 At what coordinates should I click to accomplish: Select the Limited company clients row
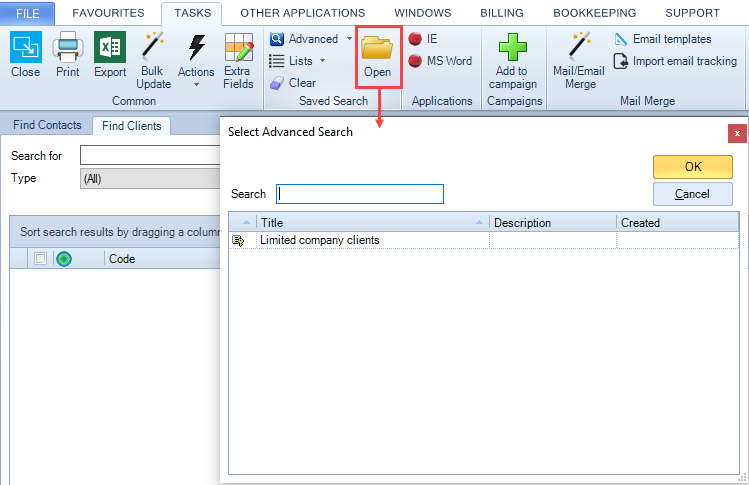[x=484, y=240]
